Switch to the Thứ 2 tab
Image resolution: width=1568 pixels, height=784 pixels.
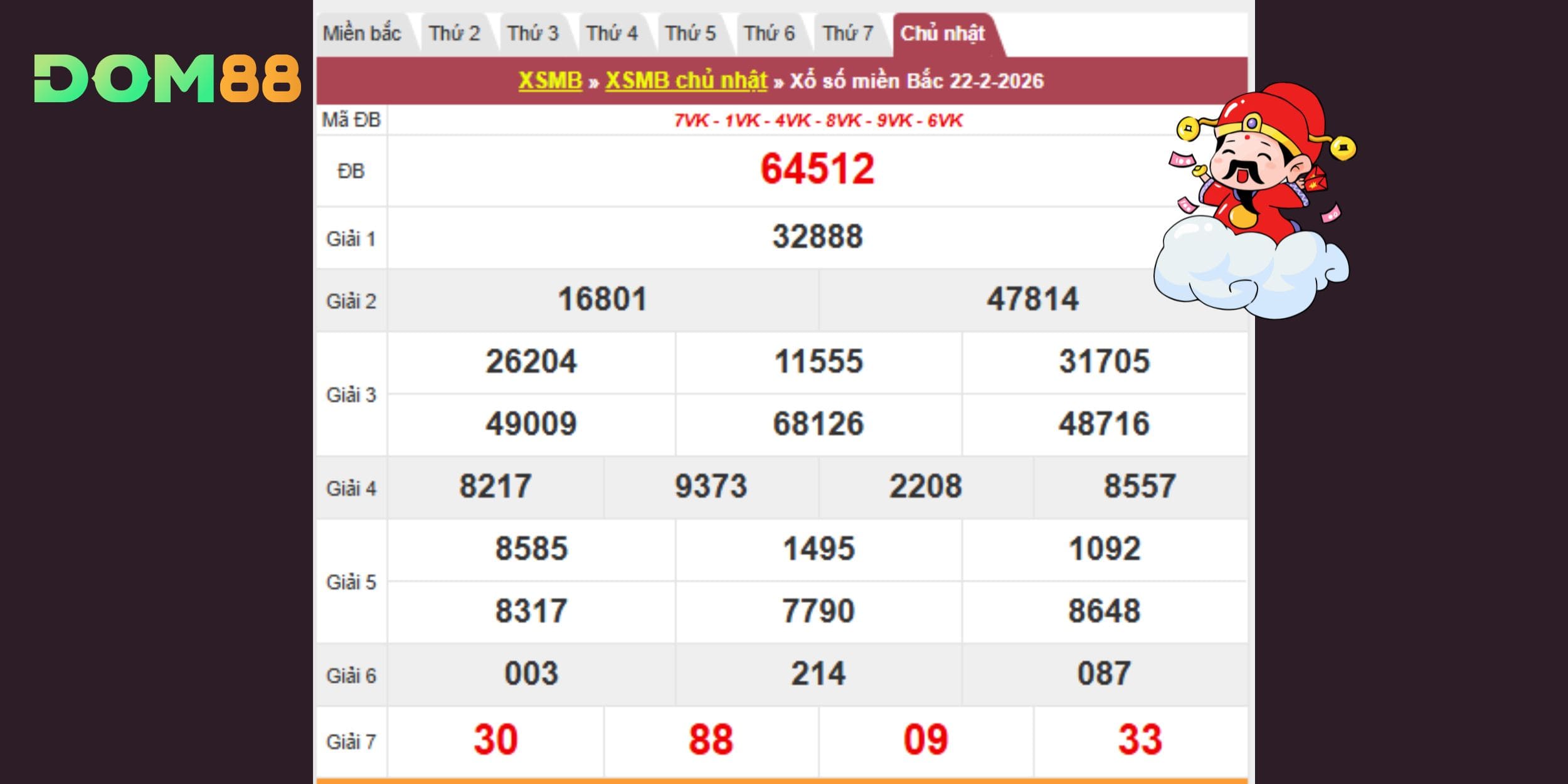pyautogui.click(x=454, y=33)
